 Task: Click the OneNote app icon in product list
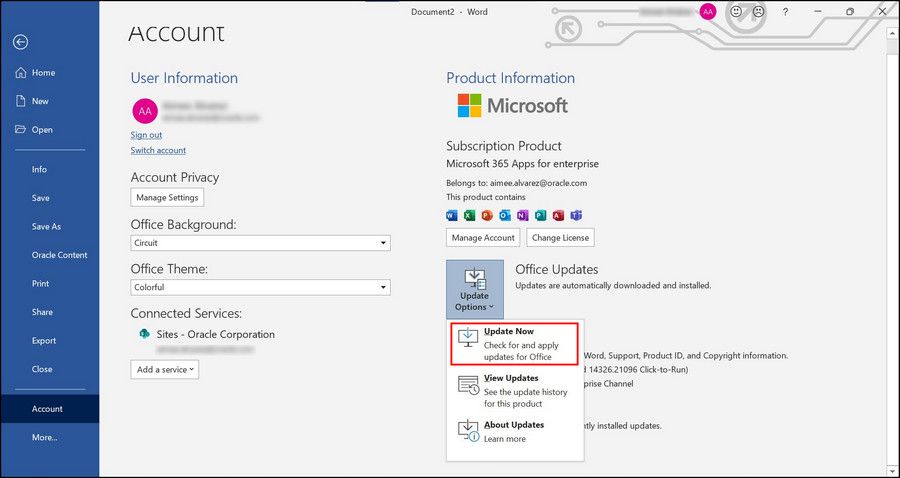click(x=522, y=215)
